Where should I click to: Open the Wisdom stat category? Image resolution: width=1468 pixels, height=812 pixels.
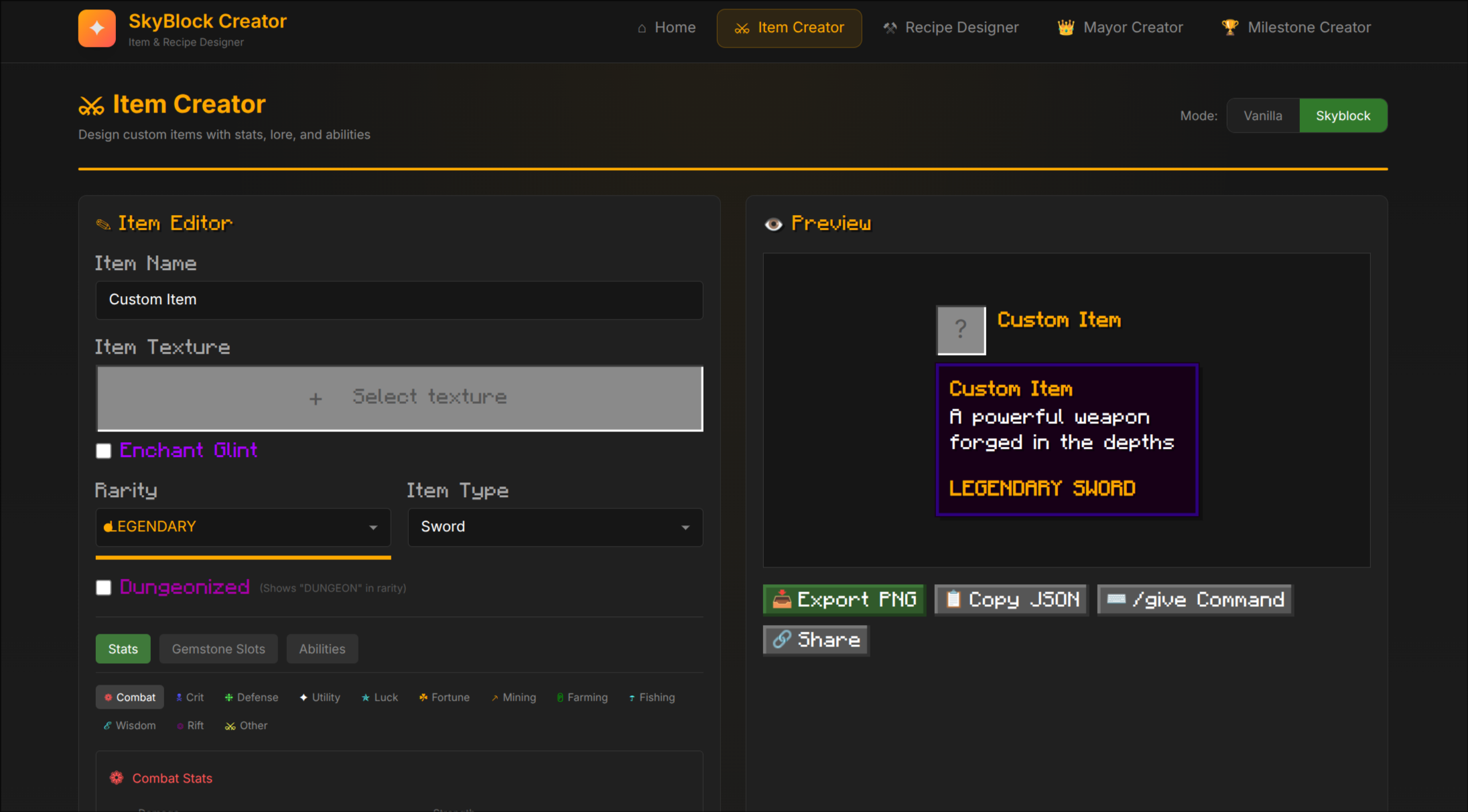tap(129, 726)
